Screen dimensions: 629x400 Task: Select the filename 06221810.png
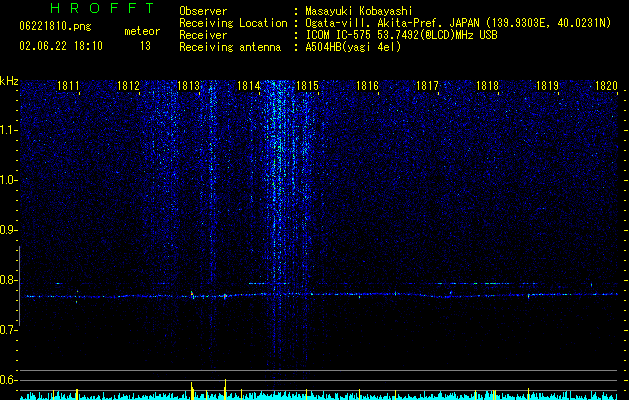point(55,27)
